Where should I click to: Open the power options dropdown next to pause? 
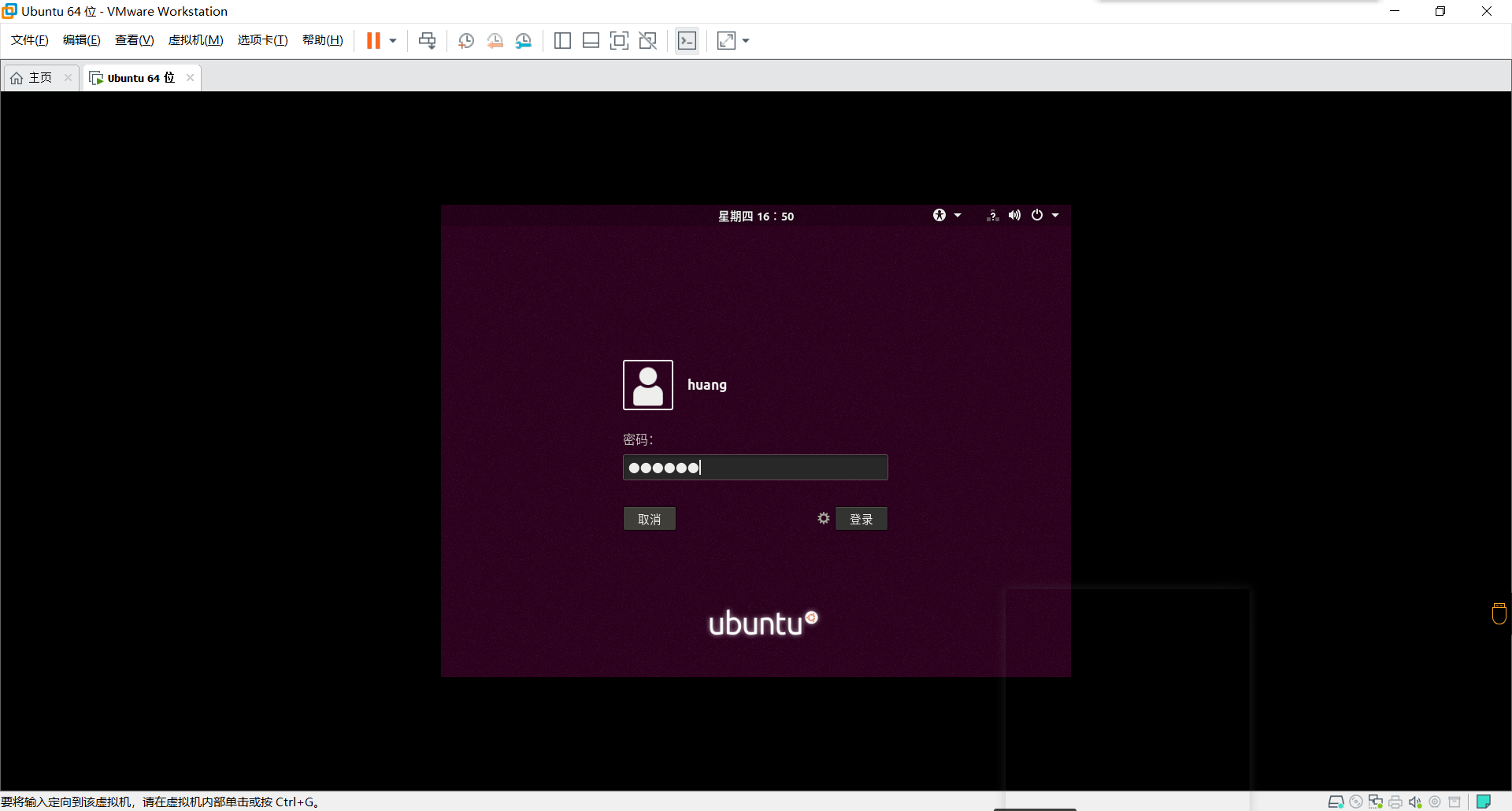(393, 41)
